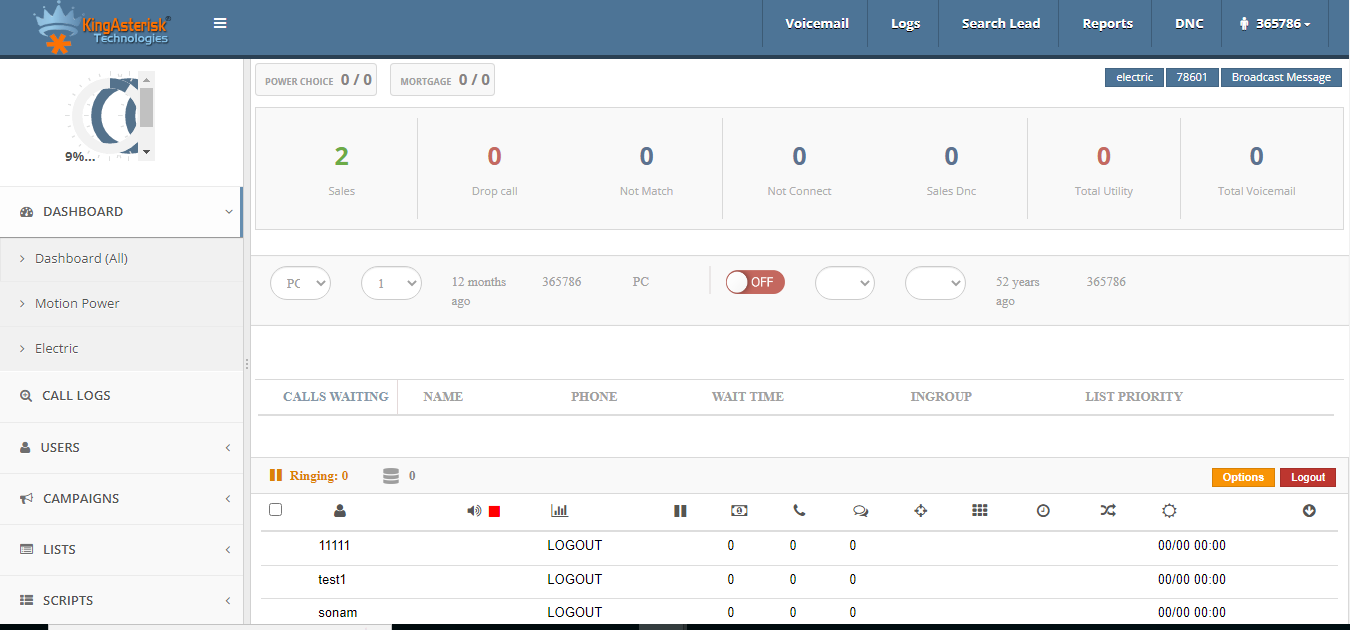Screen dimensions: 1350x630
Task: Expand the 365786 account dropdown in top bar
Action: (1276, 23)
